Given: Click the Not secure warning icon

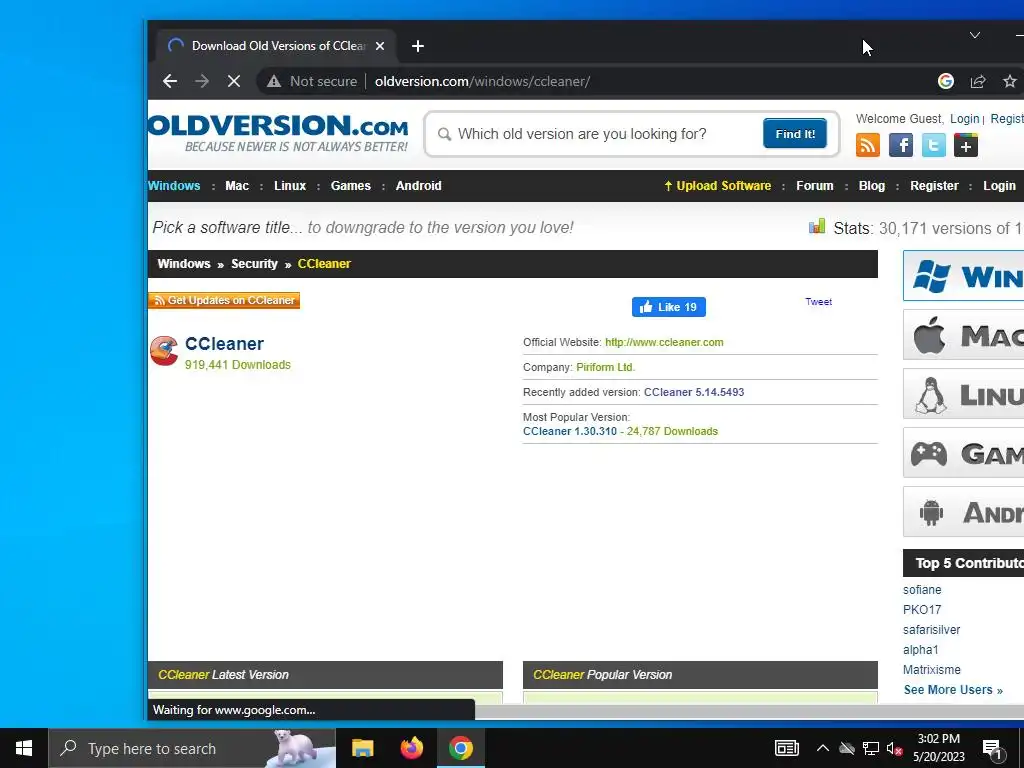Looking at the screenshot, I should pyautogui.click(x=274, y=81).
